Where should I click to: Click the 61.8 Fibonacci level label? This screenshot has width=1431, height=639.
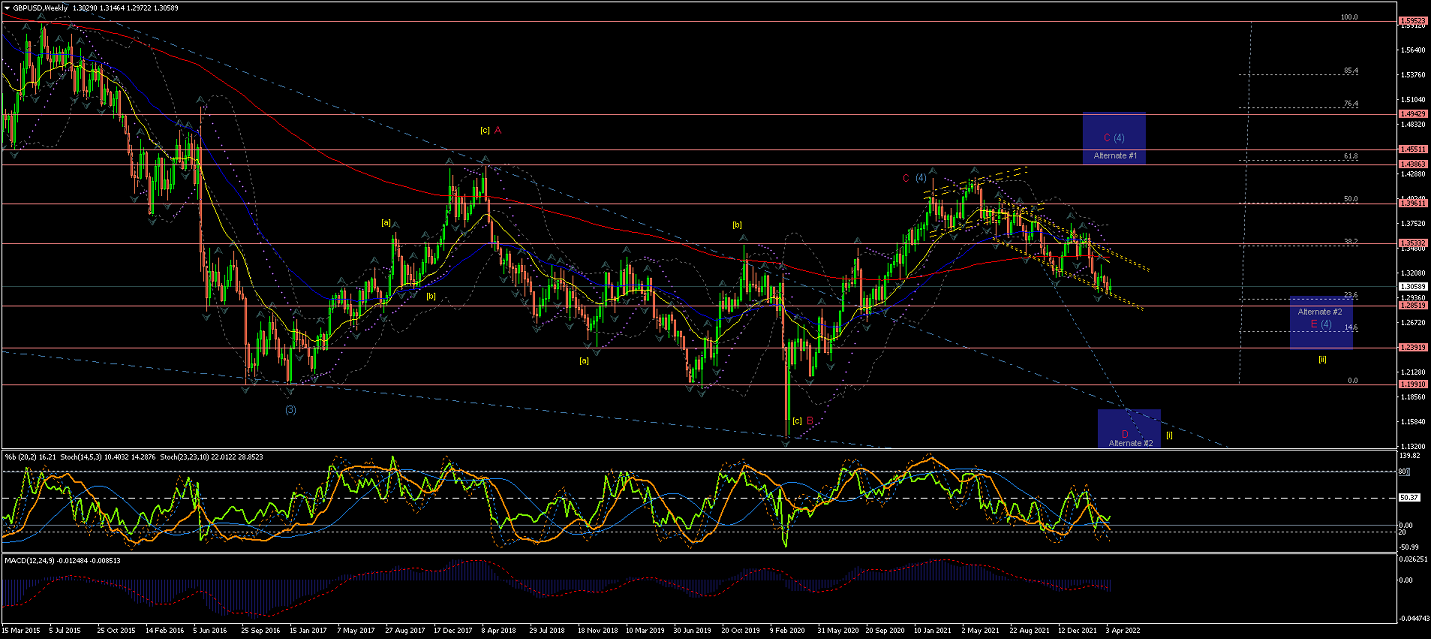point(1350,156)
